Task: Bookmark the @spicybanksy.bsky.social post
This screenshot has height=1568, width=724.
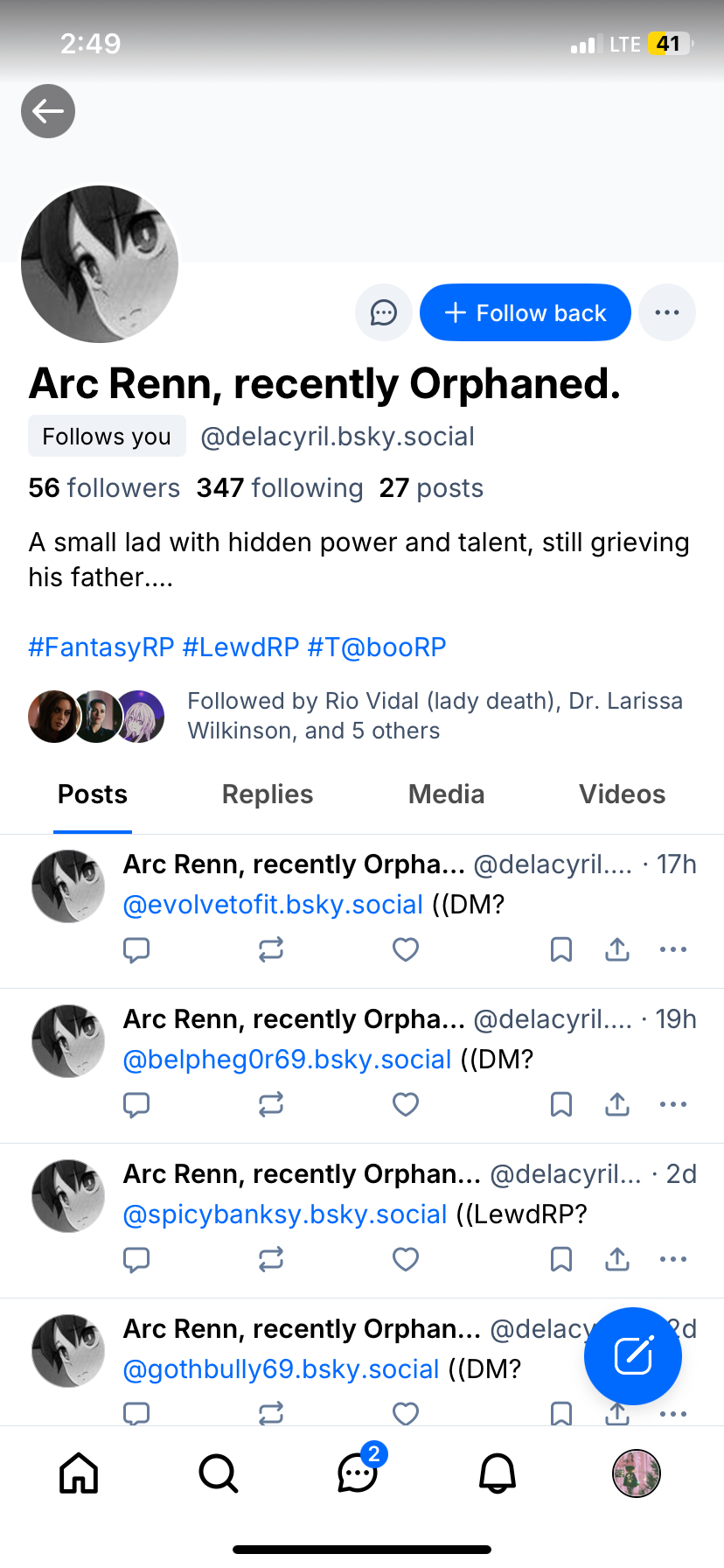Action: point(561,1259)
